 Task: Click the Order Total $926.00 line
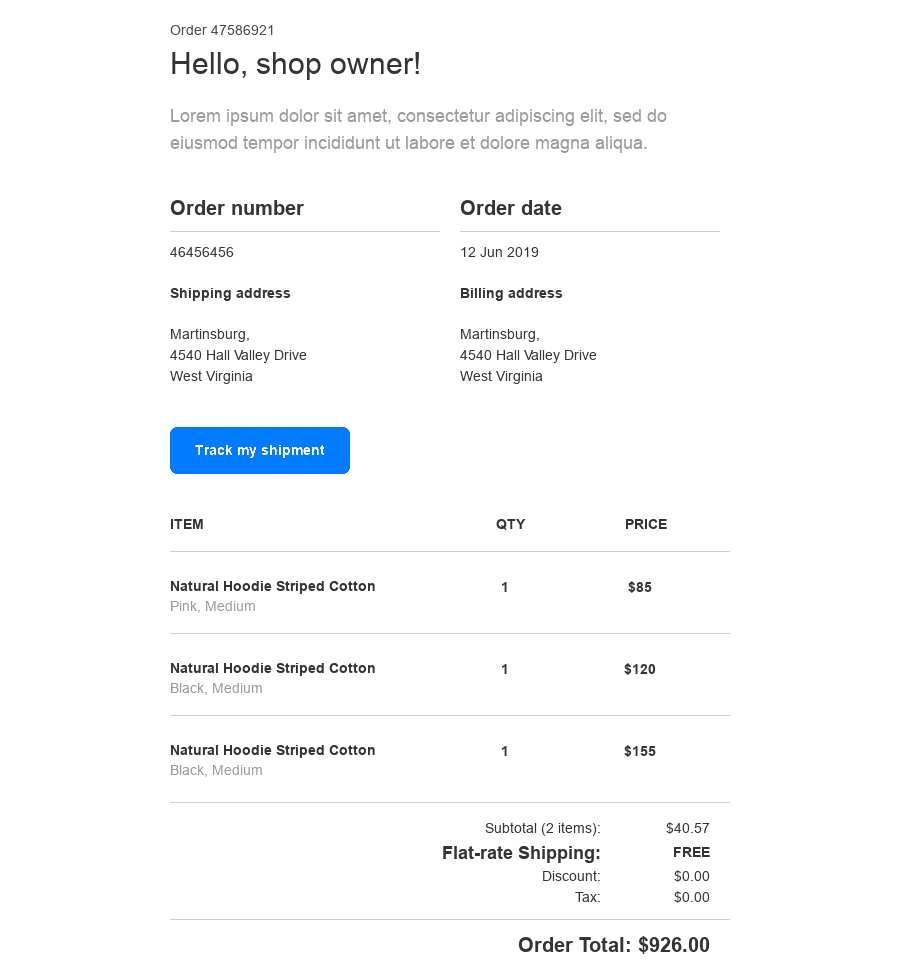click(613, 945)
